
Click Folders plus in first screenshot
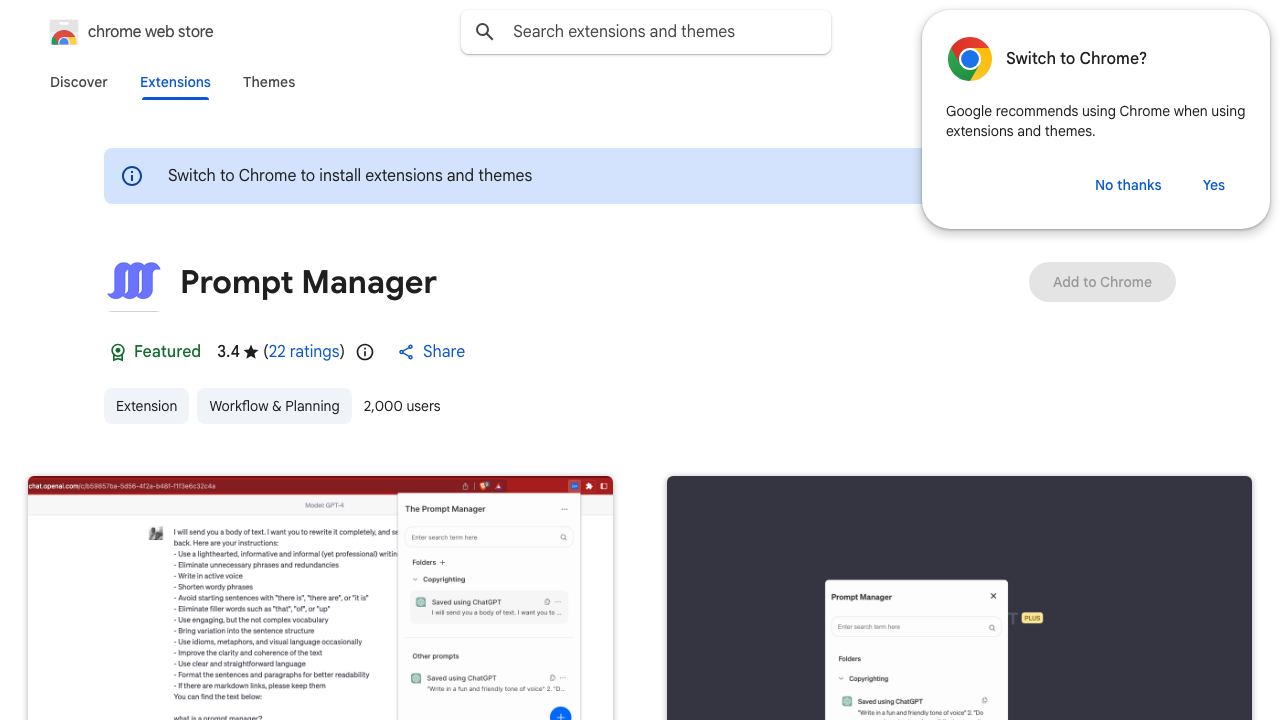click(443, 562)
